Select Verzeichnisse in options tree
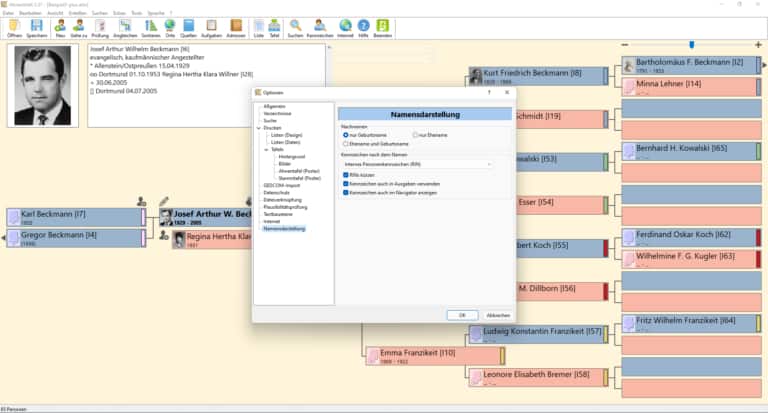Screen dimensions: 768x413 [x=277, y=114]
